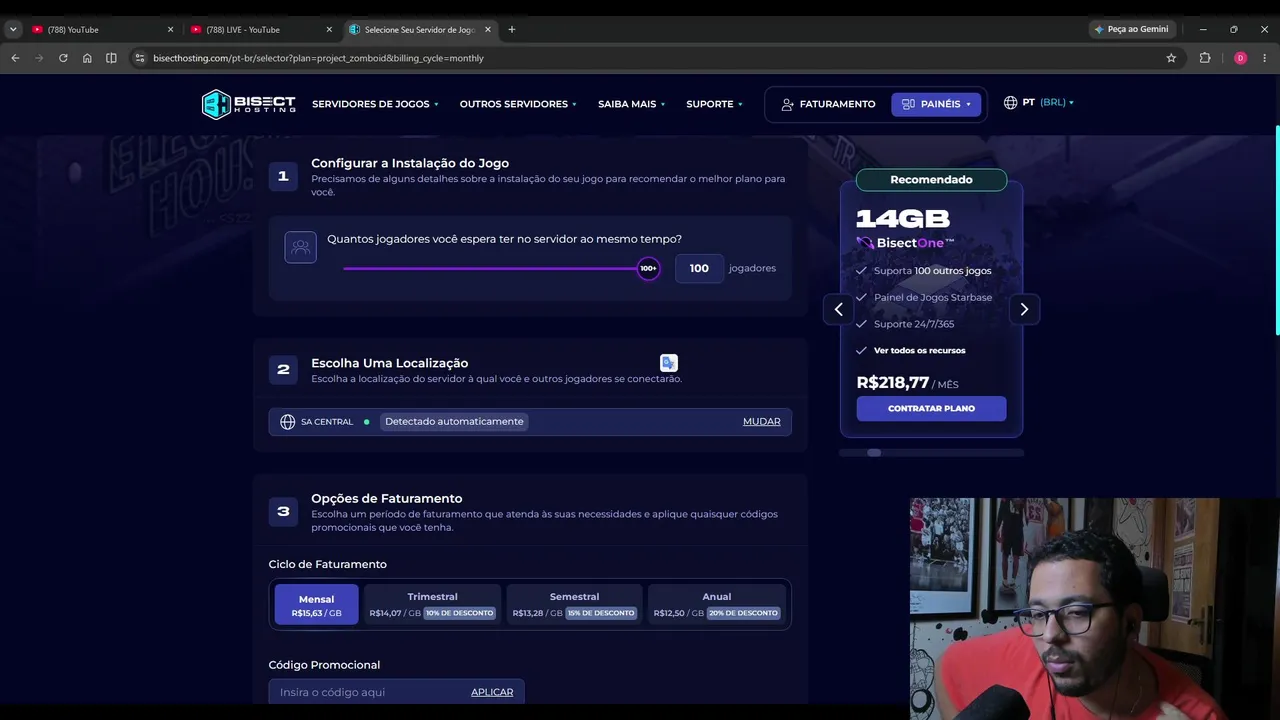1280x720 pixels.
Task: Click the player count number field
Action: pyautogui.click(x=699, y=268)
